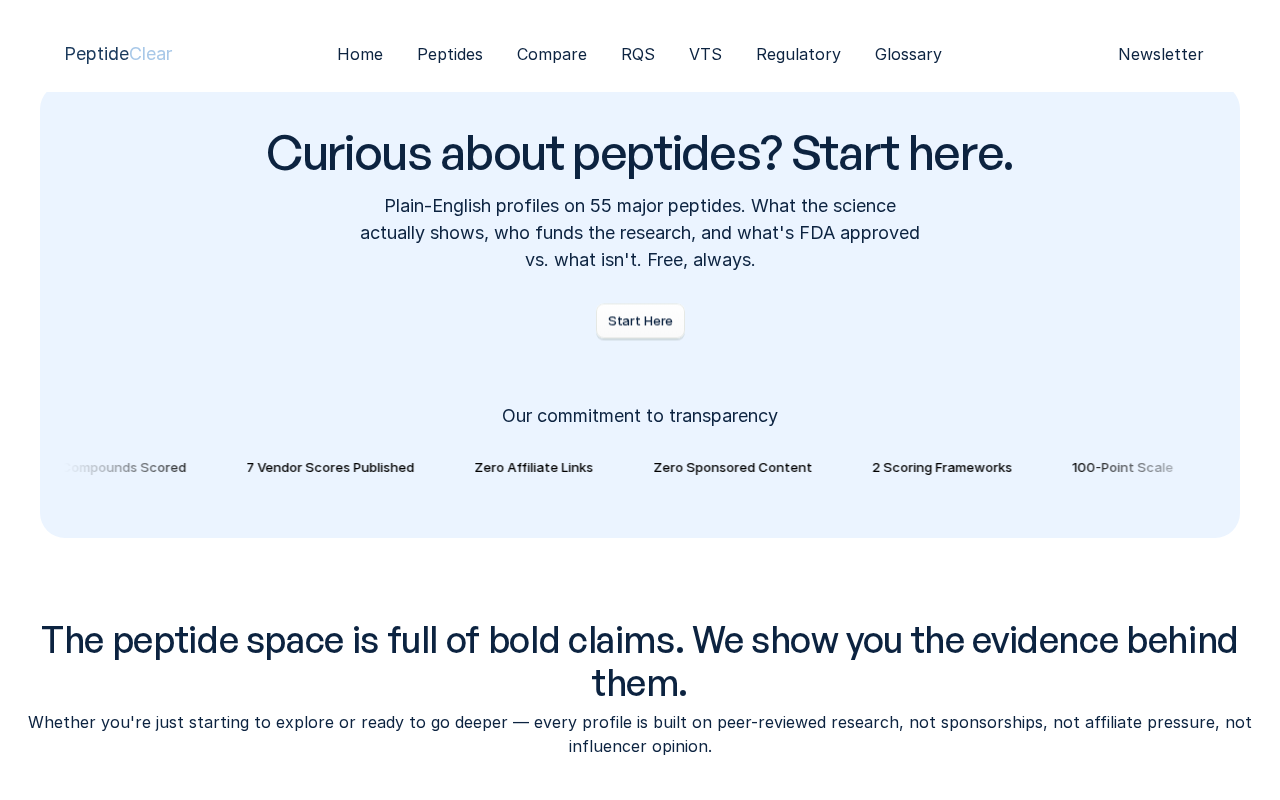
Task: Click the 100-Point Scale ticker item
Action: [x=1123, y=467]
